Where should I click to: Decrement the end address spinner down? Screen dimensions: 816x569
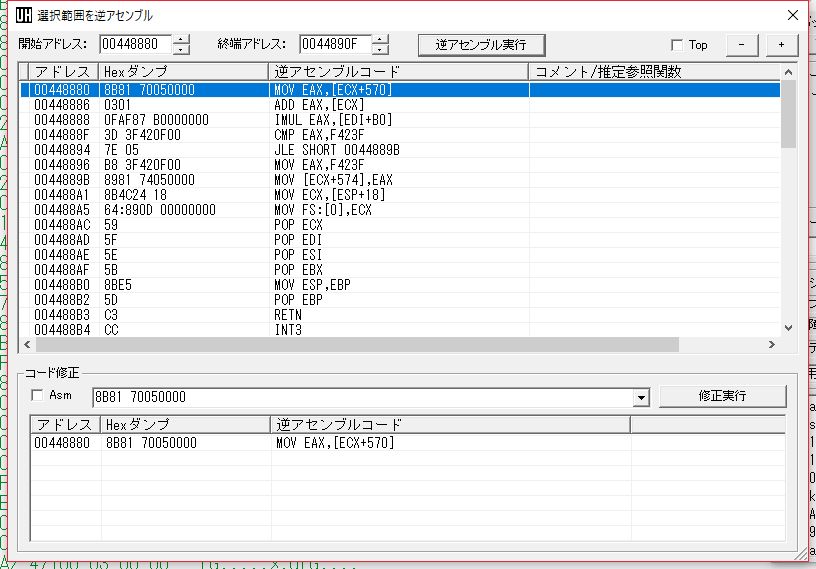(x=380, y=49)
